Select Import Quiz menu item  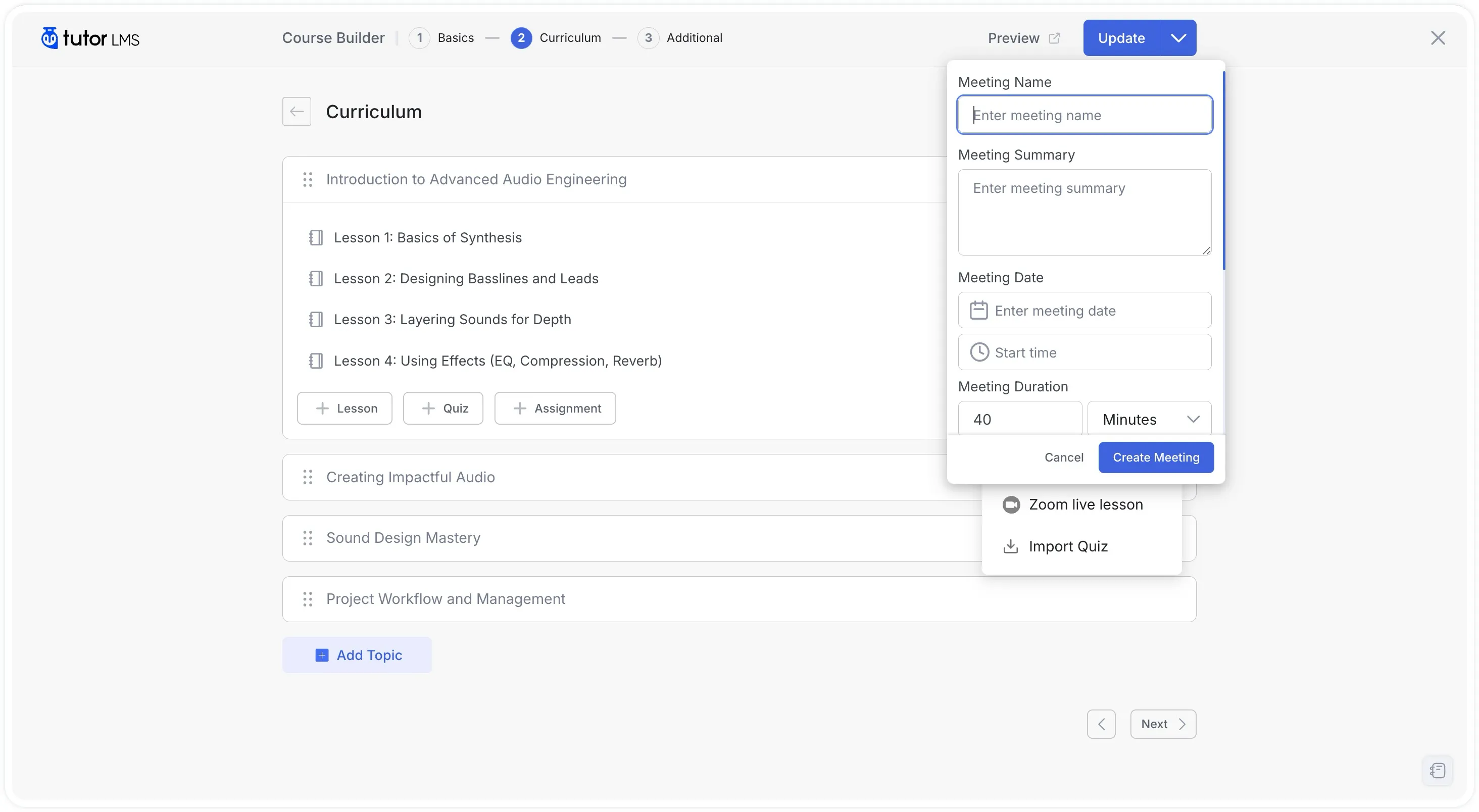1081,546
